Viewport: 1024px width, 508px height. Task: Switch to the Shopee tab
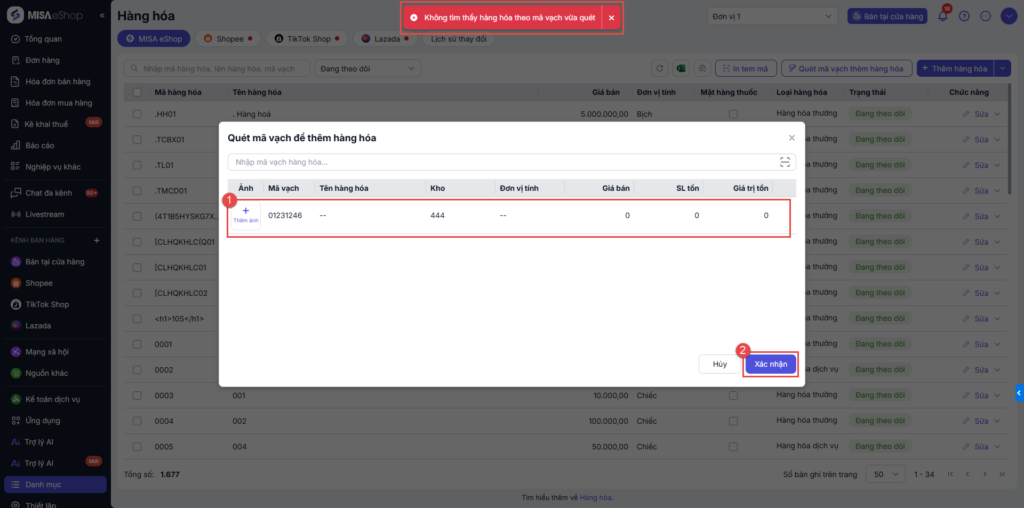point(228,39)
